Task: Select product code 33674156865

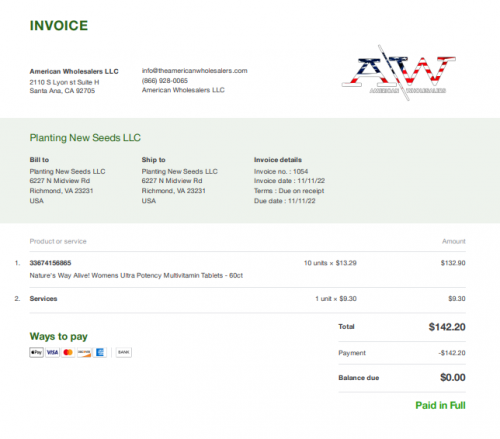Action: [50, 263]
